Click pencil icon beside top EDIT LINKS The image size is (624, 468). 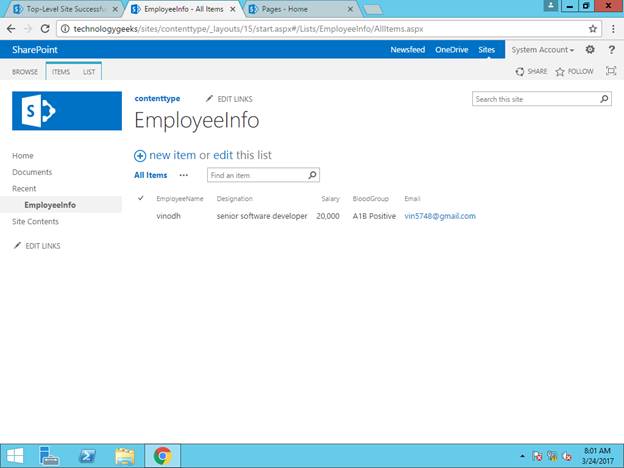click(209, 99)
